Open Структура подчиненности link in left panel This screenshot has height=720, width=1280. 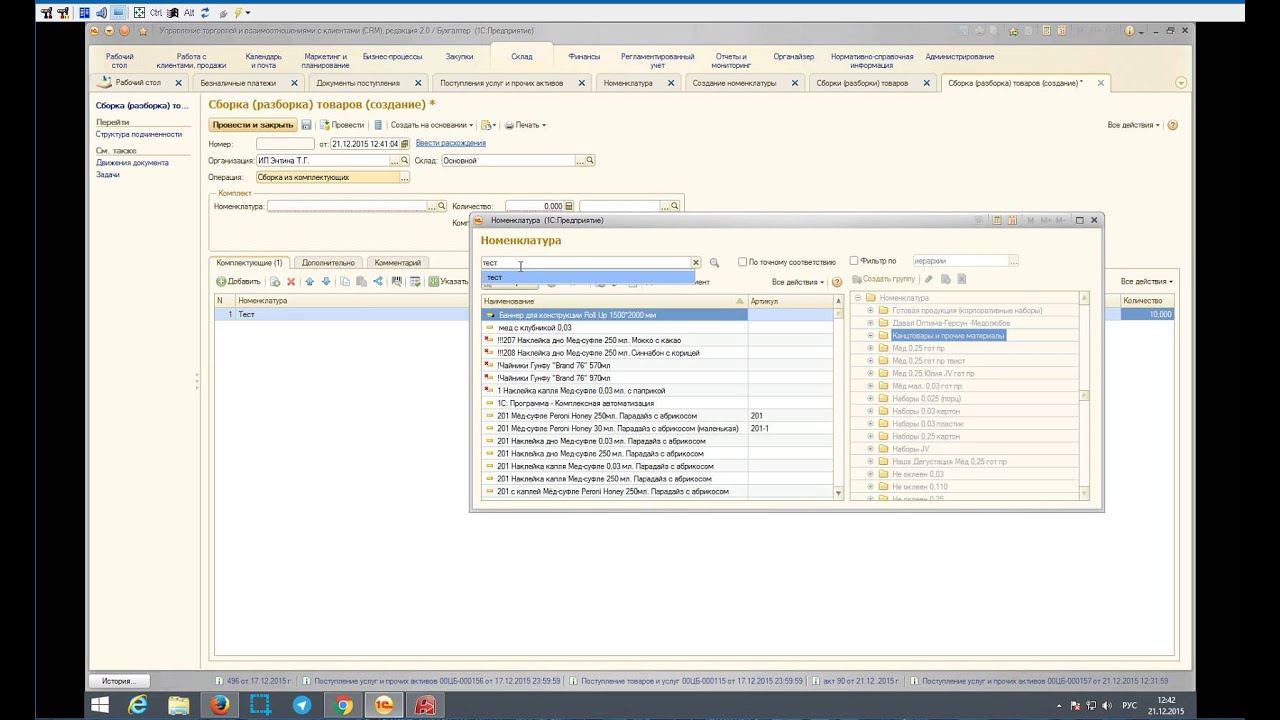tap(139, 134)
